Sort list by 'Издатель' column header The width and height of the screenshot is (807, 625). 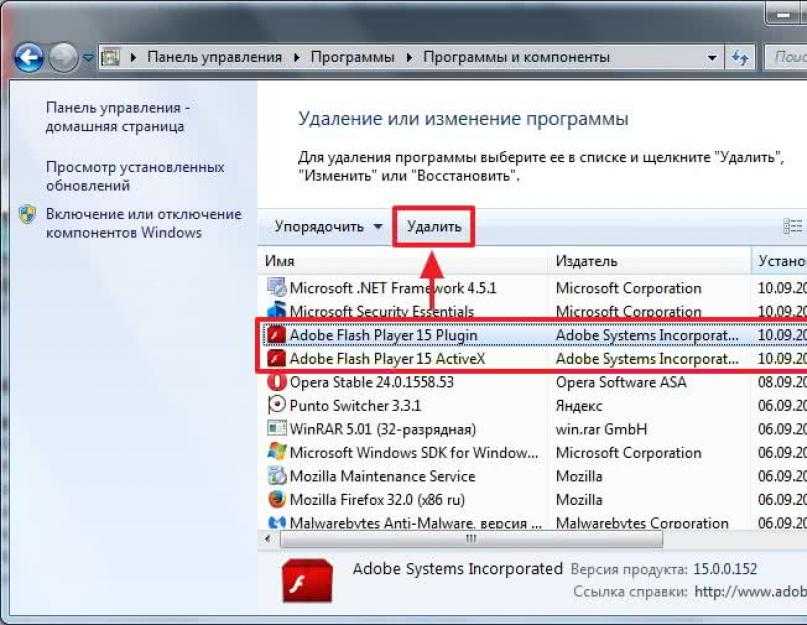point(648,261)
